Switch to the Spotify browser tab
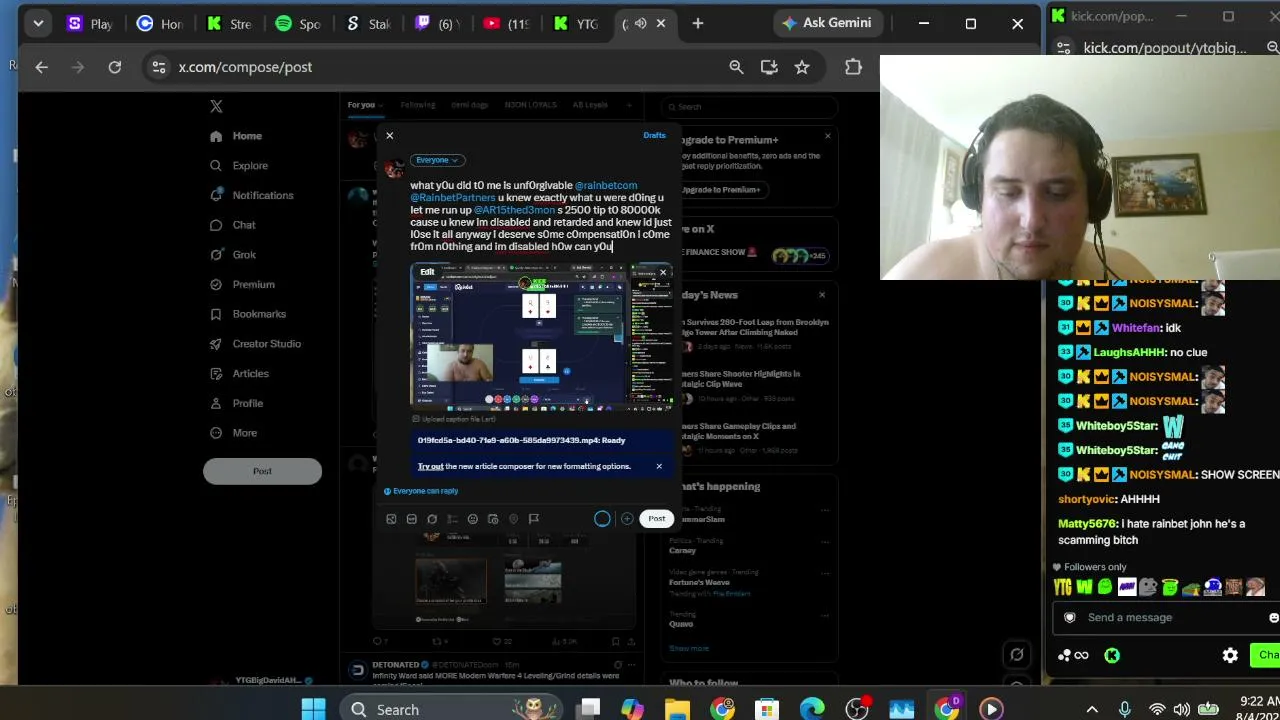 [297, 24]
